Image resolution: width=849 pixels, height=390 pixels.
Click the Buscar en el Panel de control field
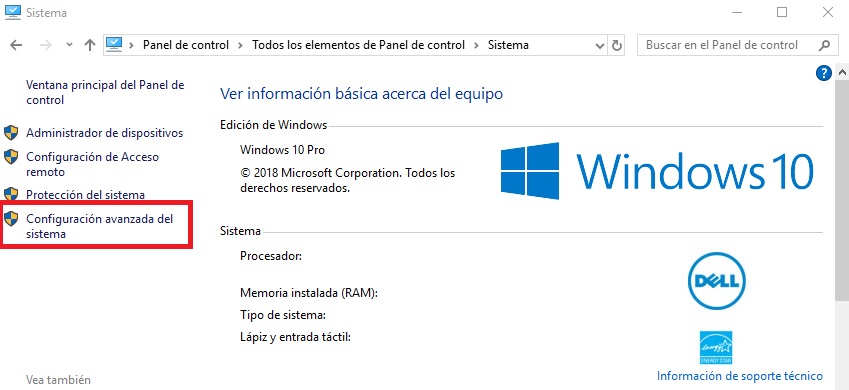(728, 45)
